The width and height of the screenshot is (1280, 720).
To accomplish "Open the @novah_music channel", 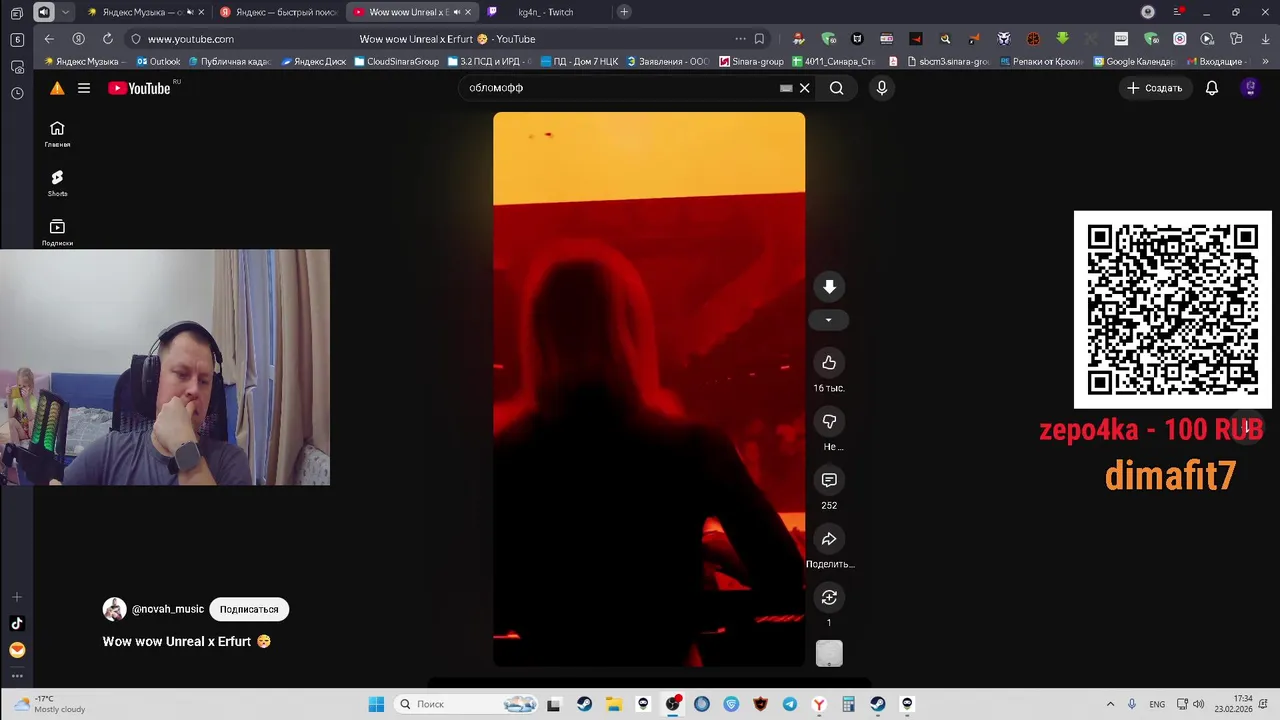I will (167, 609).
